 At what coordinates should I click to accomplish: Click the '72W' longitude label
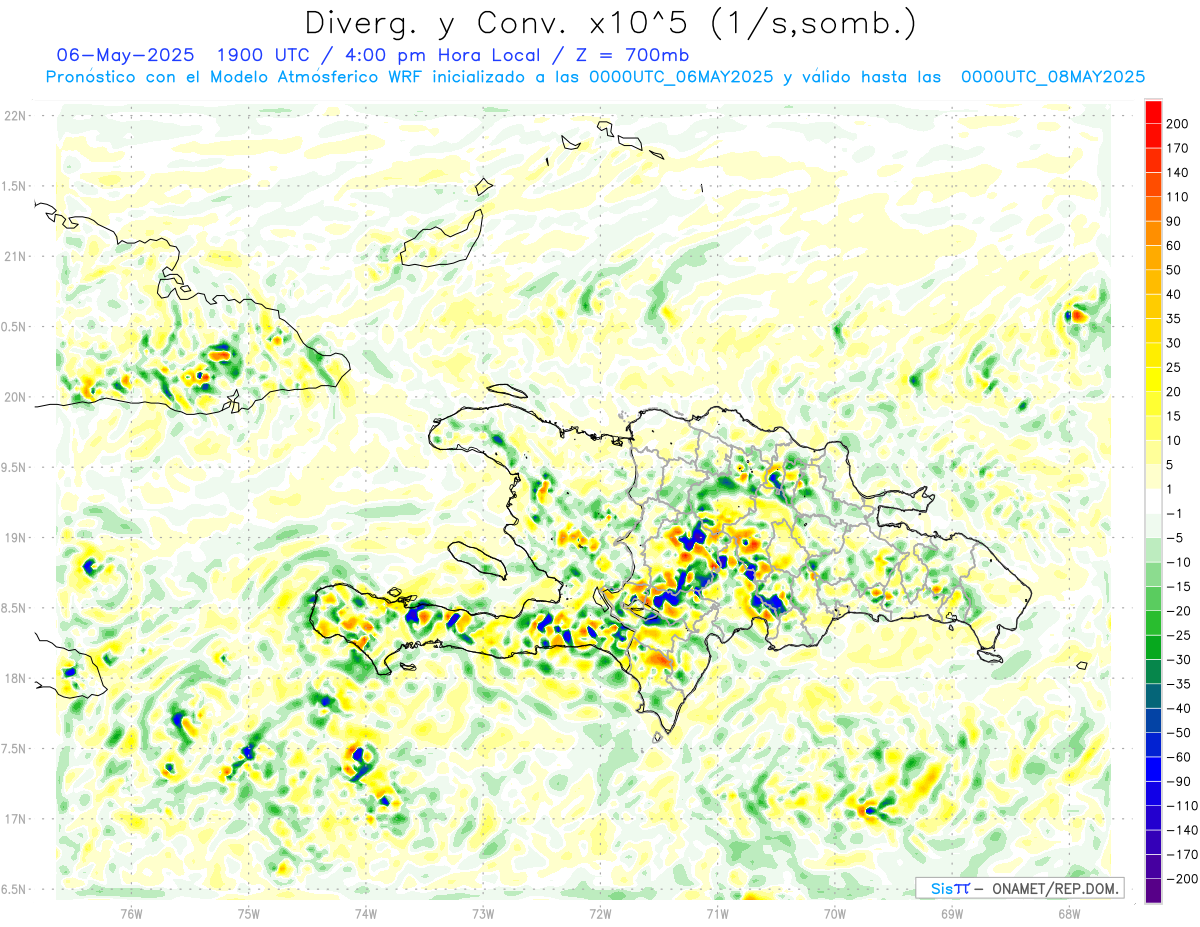tap(599, 913)
